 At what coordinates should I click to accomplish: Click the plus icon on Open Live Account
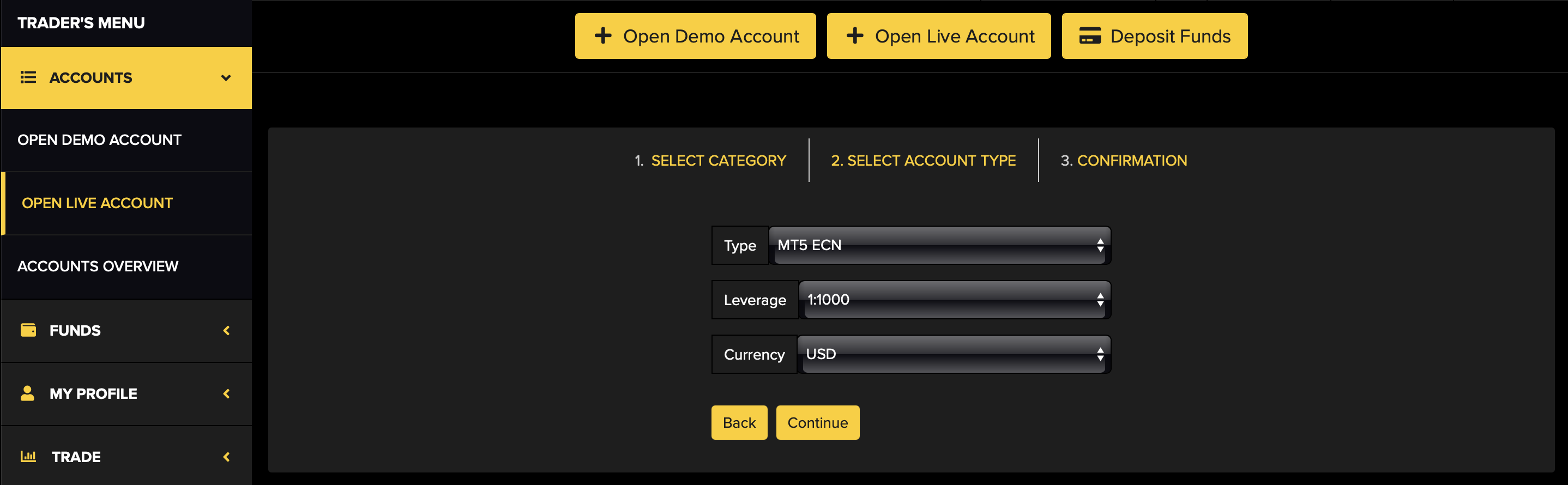tap(855, 36)
